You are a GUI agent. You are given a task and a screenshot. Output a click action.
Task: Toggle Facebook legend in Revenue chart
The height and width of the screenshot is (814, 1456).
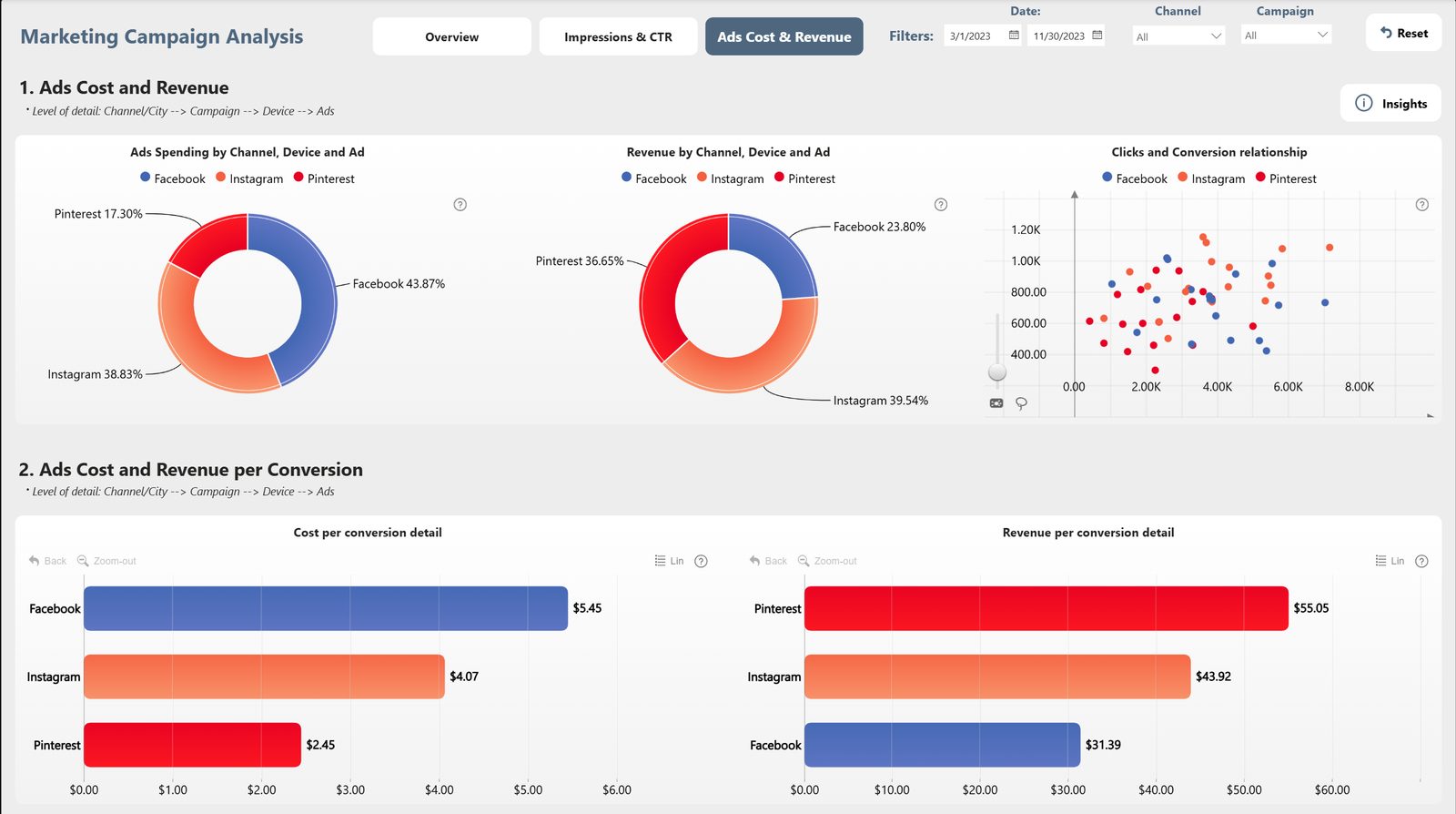654,178
